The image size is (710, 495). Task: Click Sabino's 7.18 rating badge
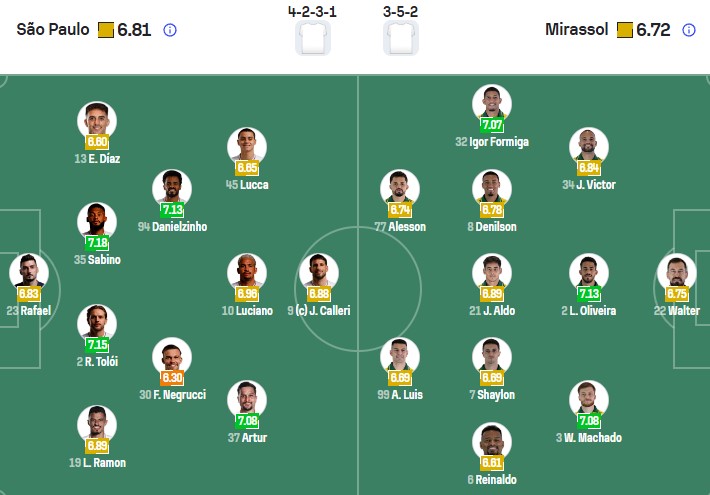97,243
